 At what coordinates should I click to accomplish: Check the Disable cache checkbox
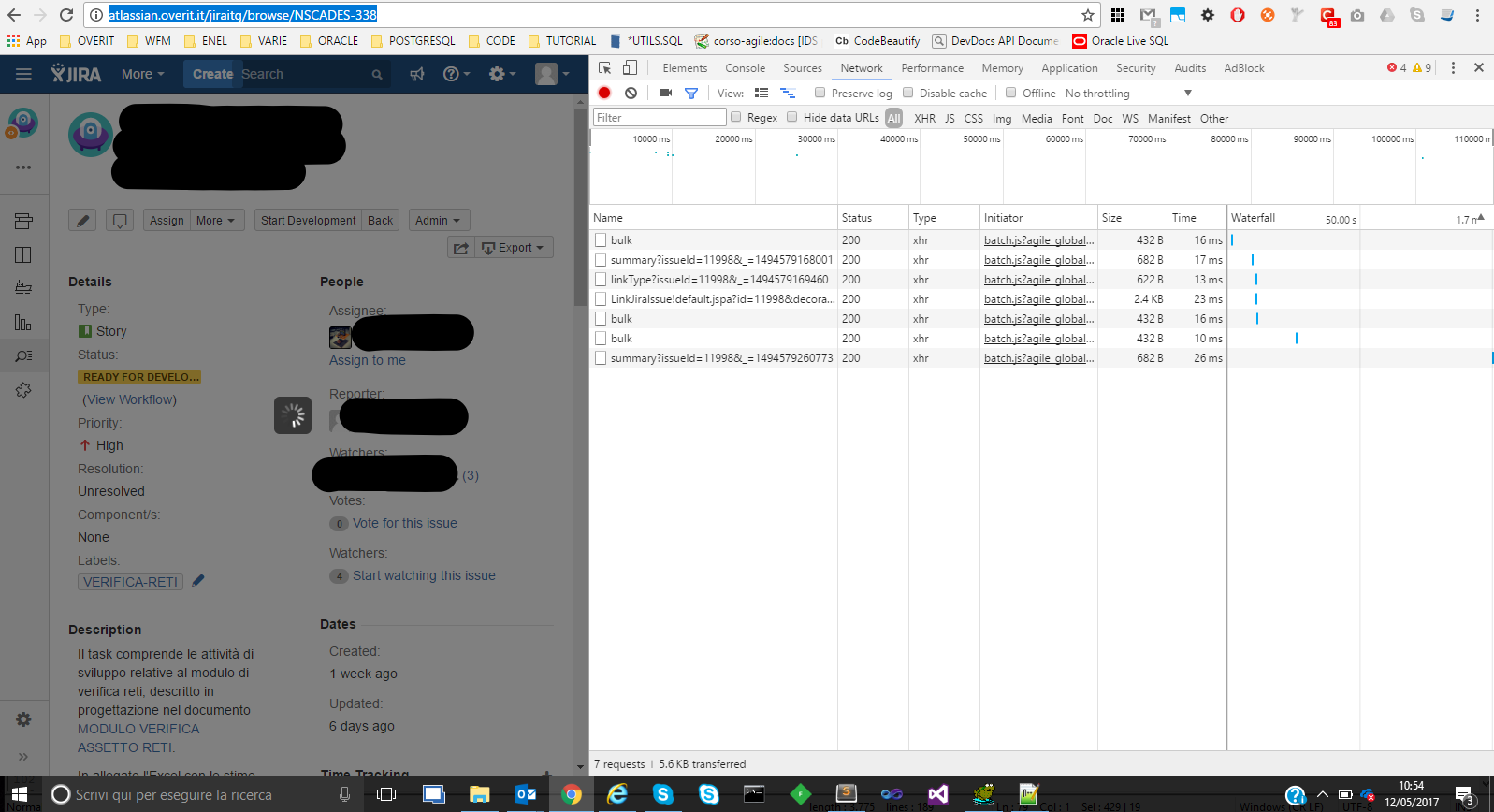[907, 93]
